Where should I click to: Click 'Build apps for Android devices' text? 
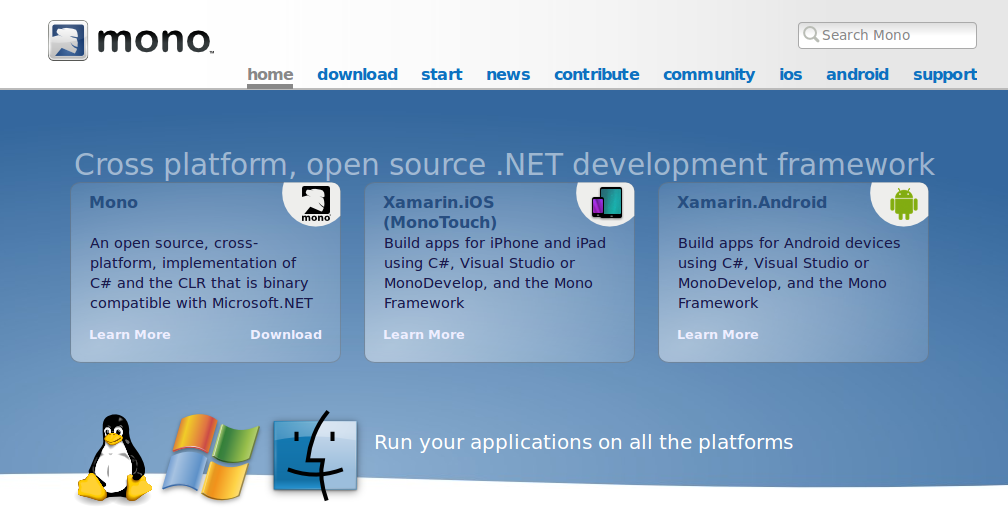click(789, 243)
